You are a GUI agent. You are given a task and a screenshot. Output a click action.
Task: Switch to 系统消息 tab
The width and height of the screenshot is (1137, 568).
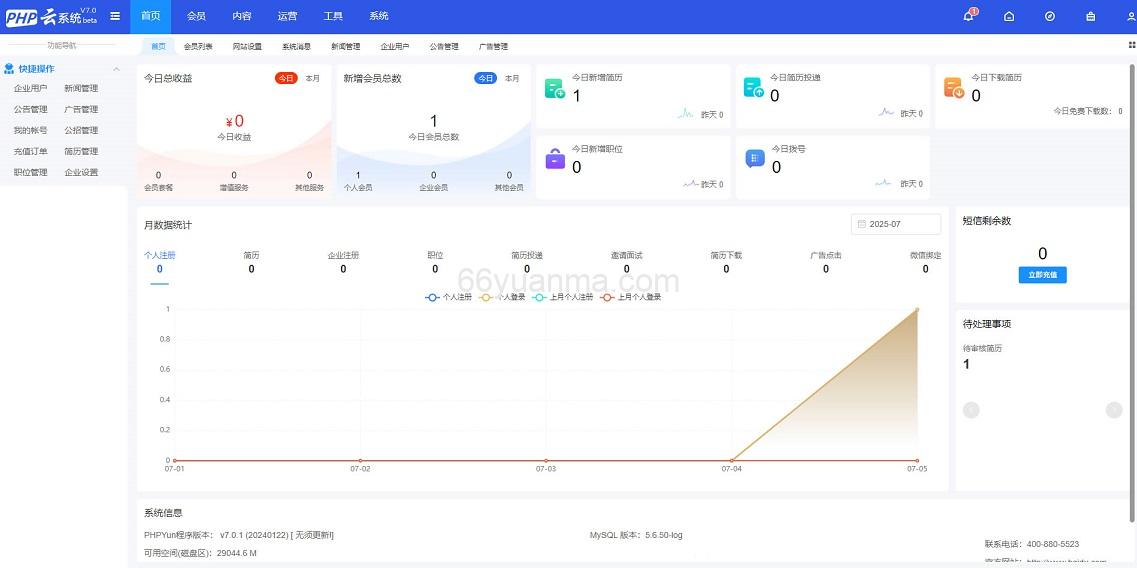pos(297,46)
